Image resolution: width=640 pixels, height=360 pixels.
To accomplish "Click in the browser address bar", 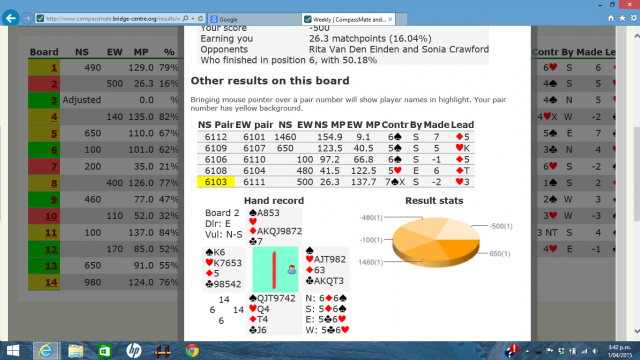I will (112, 19).
